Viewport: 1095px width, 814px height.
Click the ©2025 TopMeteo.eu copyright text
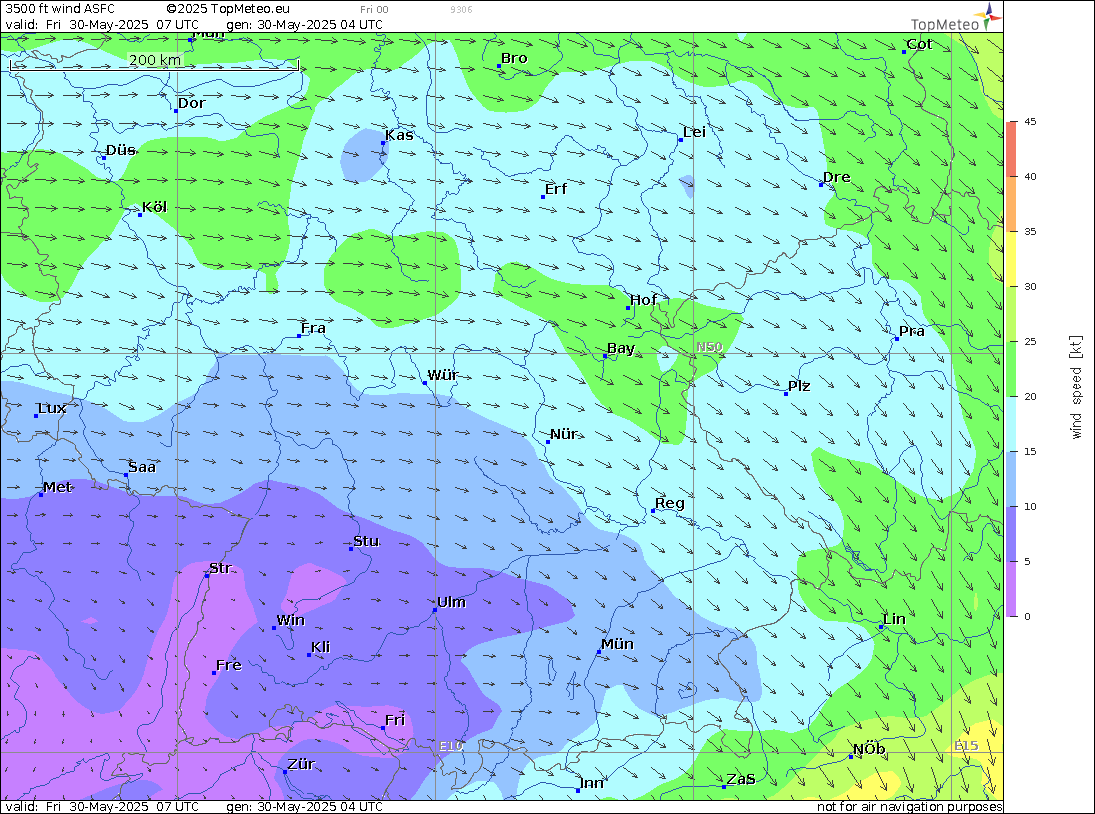(x=228, y=9)
